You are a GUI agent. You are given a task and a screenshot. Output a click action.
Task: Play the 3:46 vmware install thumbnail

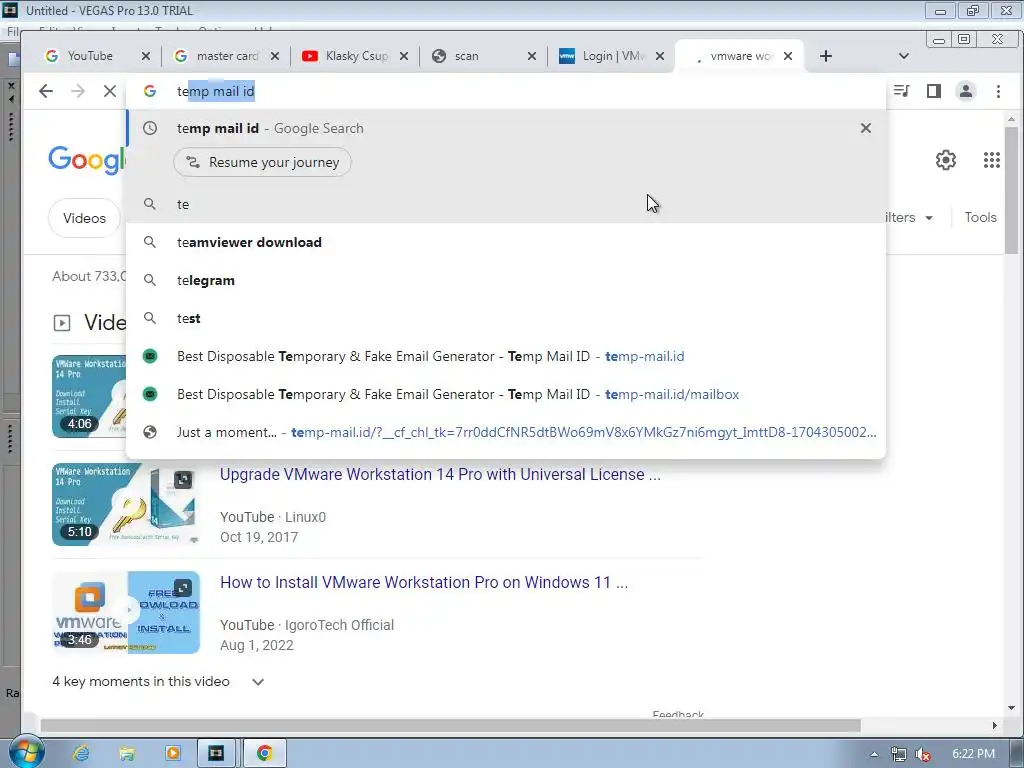(126, 613)
